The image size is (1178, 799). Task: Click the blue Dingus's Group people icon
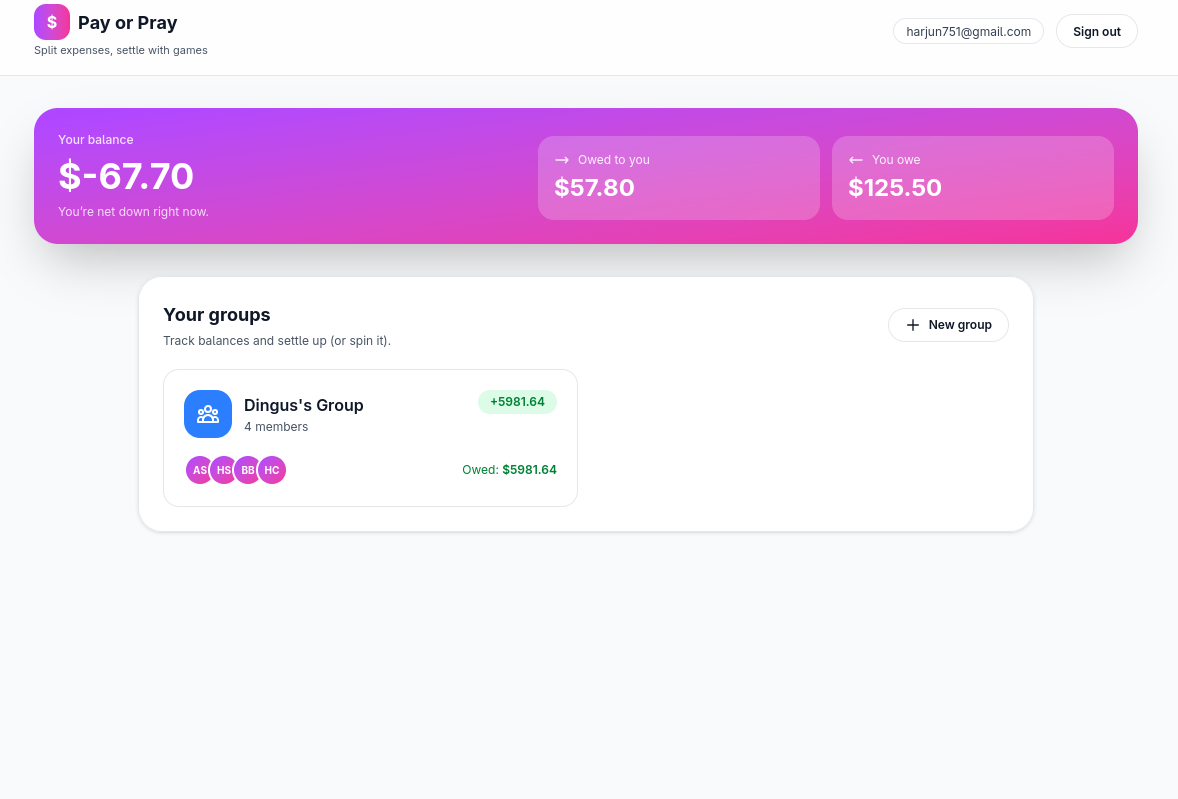click(208, 414)
